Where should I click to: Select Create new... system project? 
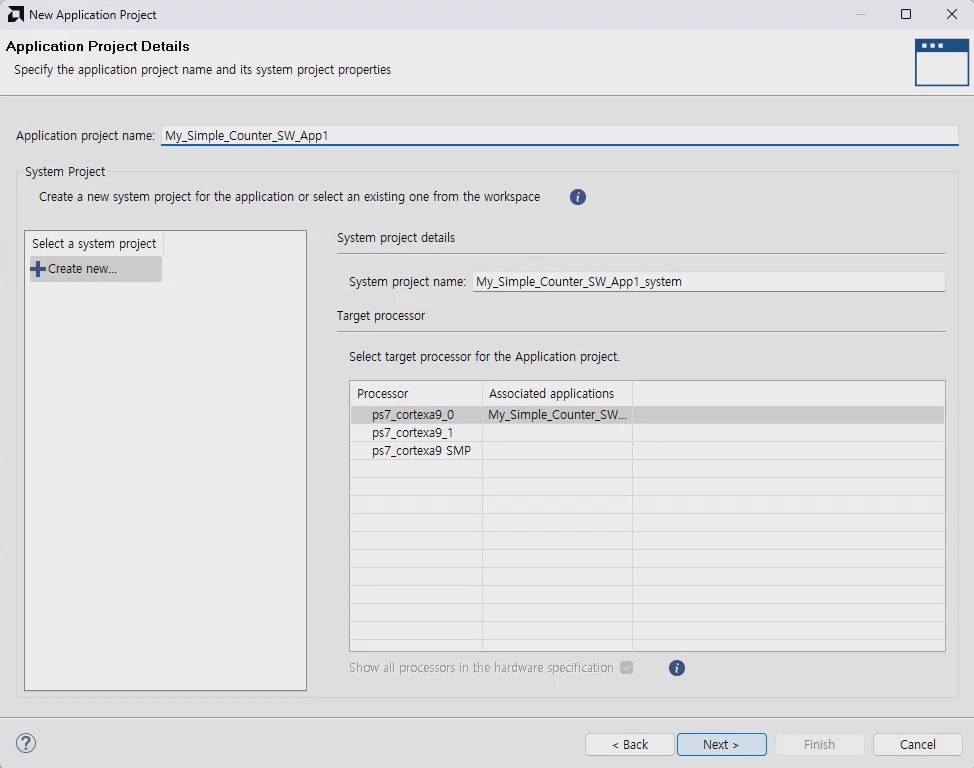pos(96,269)
